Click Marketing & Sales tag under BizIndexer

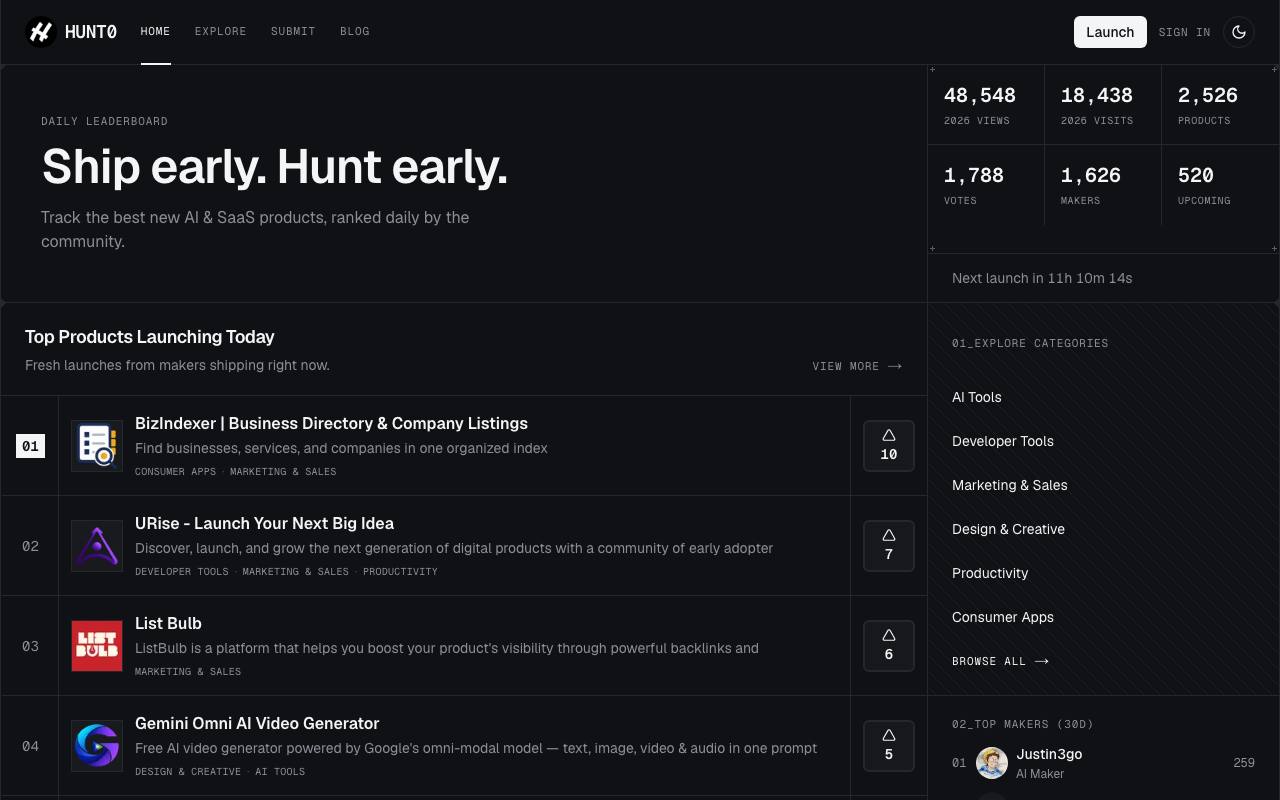coord(283,471)
